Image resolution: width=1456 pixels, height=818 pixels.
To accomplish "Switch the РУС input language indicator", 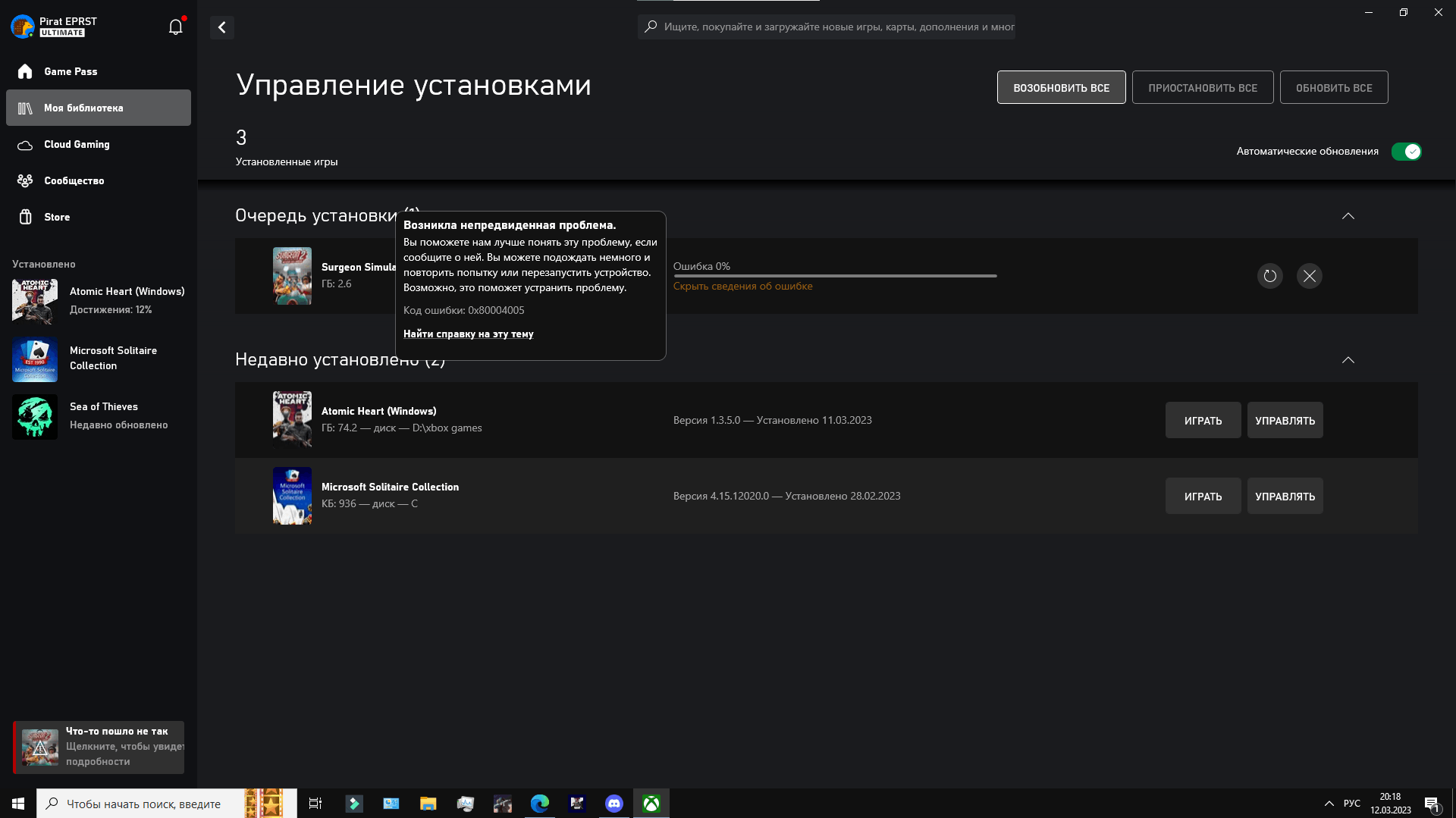I will (x=1351, y=804).
